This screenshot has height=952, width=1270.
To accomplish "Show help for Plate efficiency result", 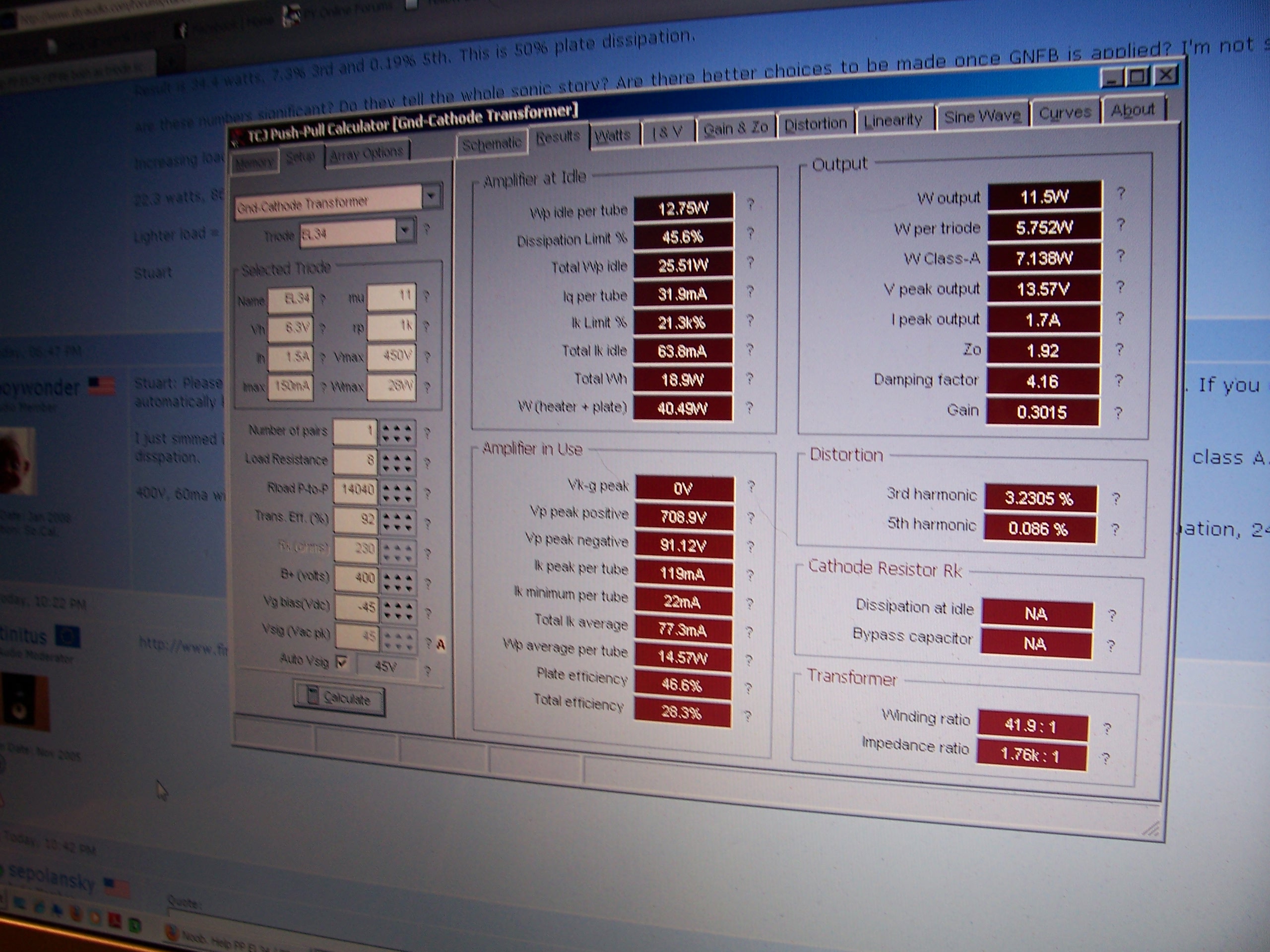I will point(748,689).
